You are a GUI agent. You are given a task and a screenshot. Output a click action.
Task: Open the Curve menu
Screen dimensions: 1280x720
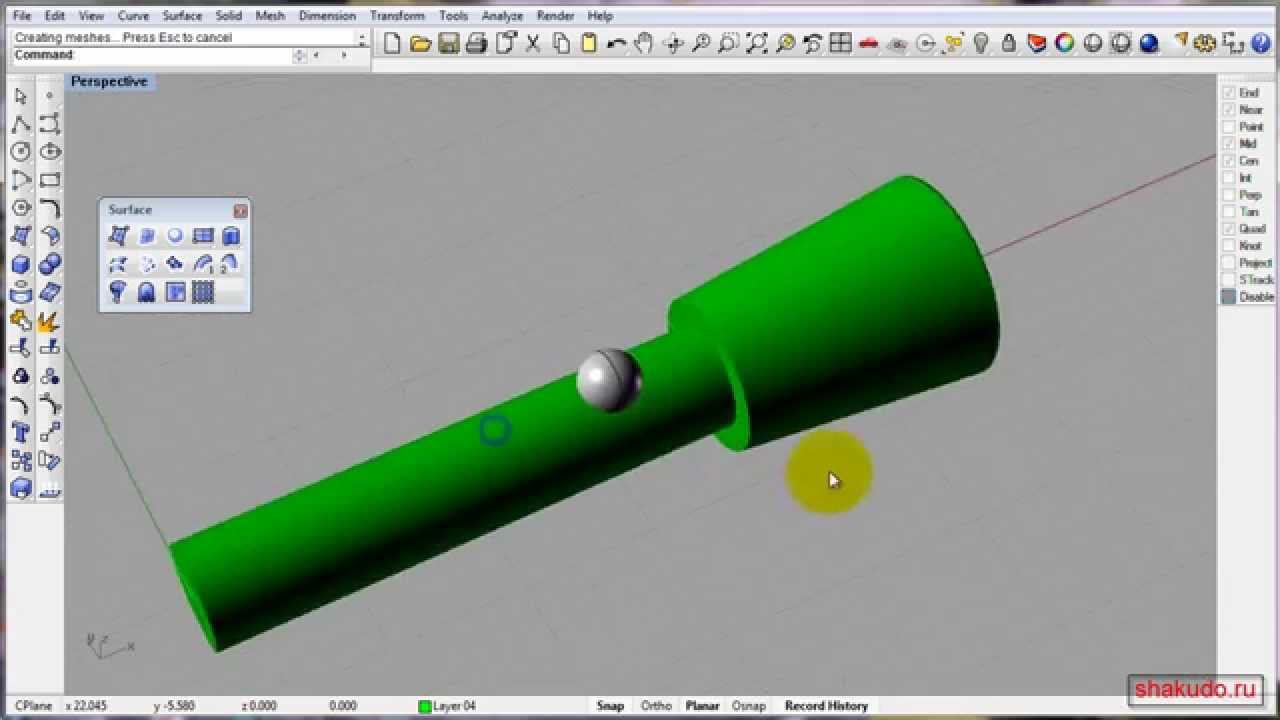pyautogui.click(x=133, y=16)
